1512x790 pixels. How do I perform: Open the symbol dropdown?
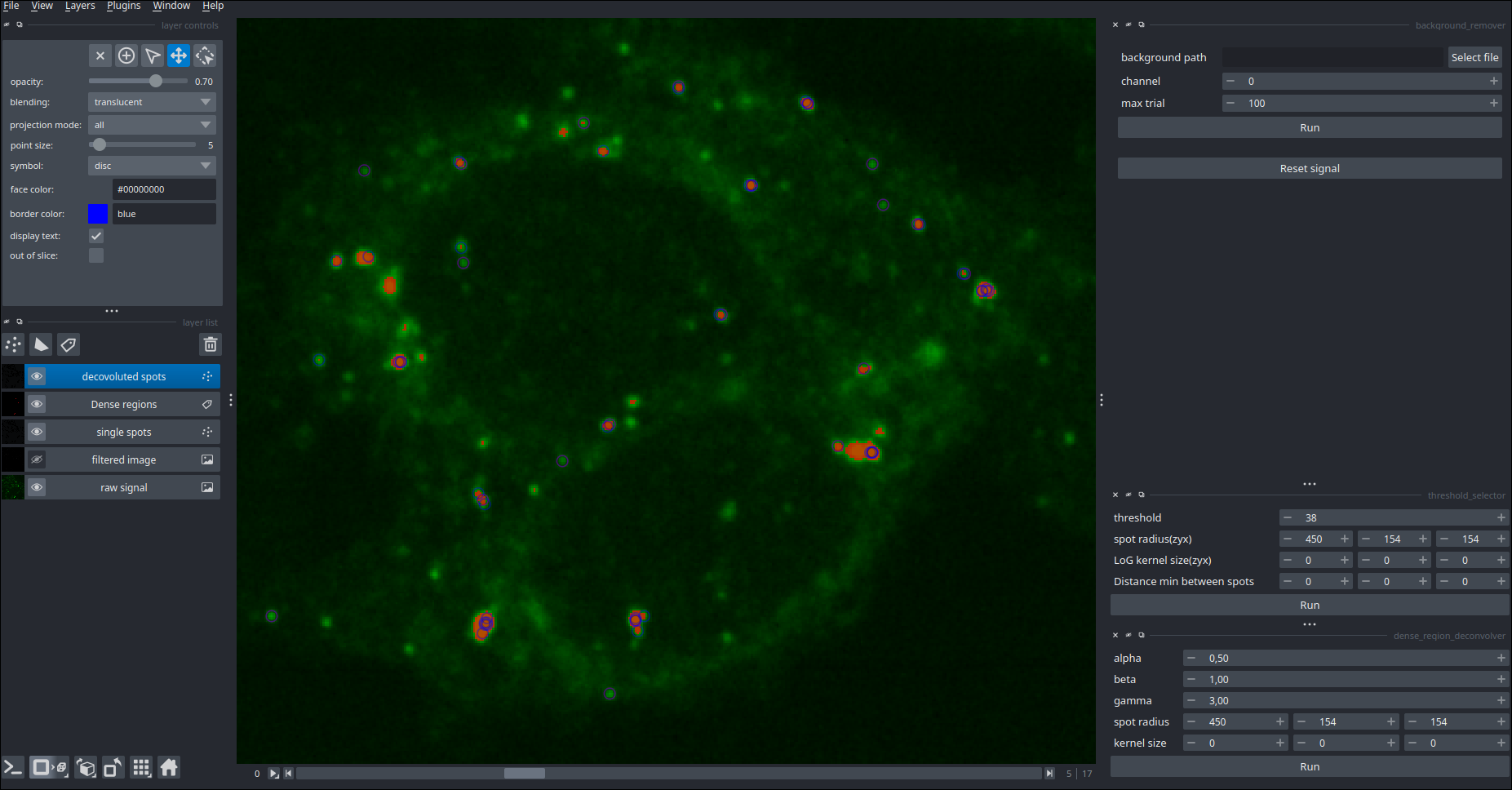tap(152, 166)
